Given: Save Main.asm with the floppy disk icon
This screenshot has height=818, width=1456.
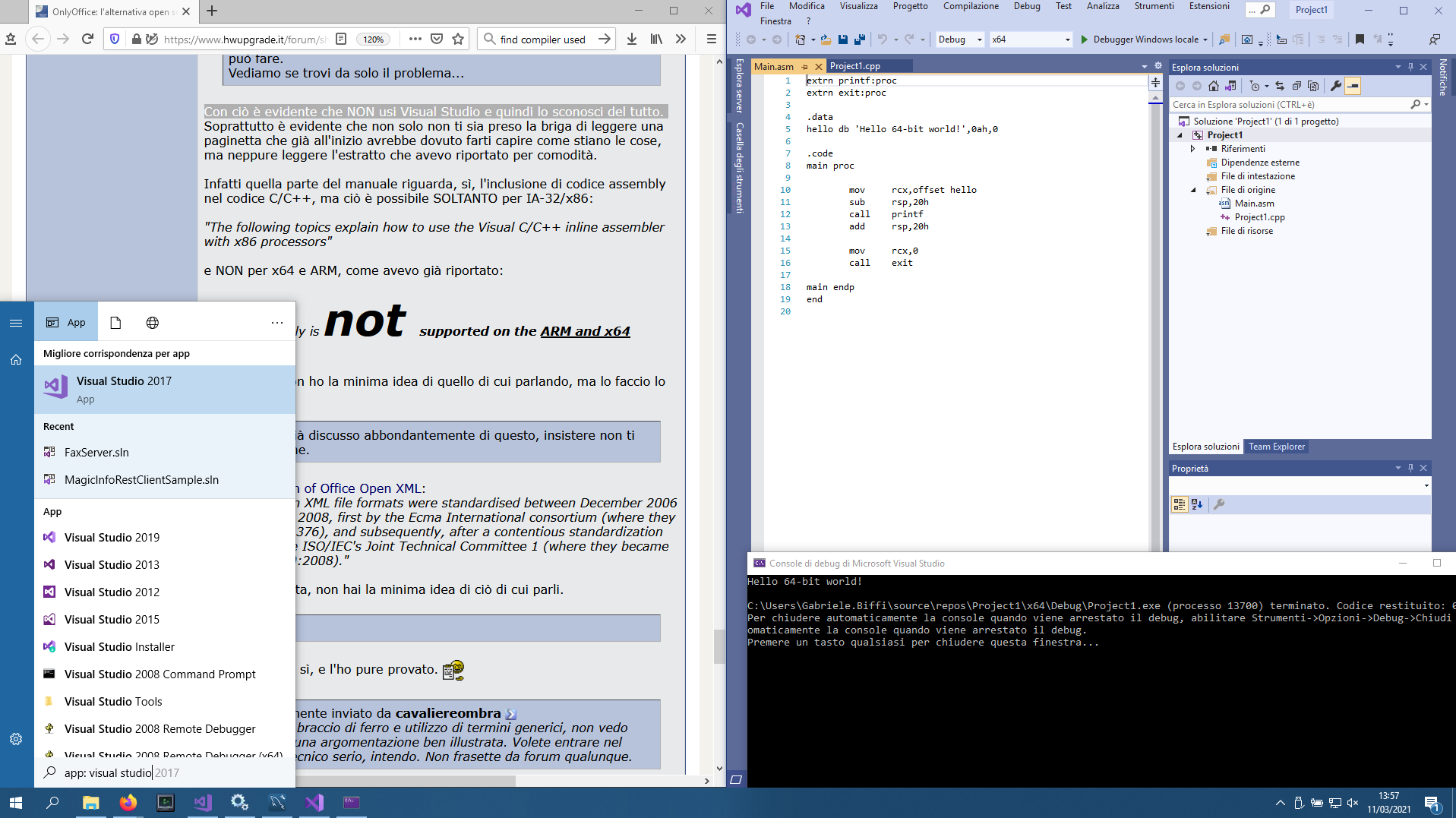Looking at the screenshot, I should tap(843, 39).
